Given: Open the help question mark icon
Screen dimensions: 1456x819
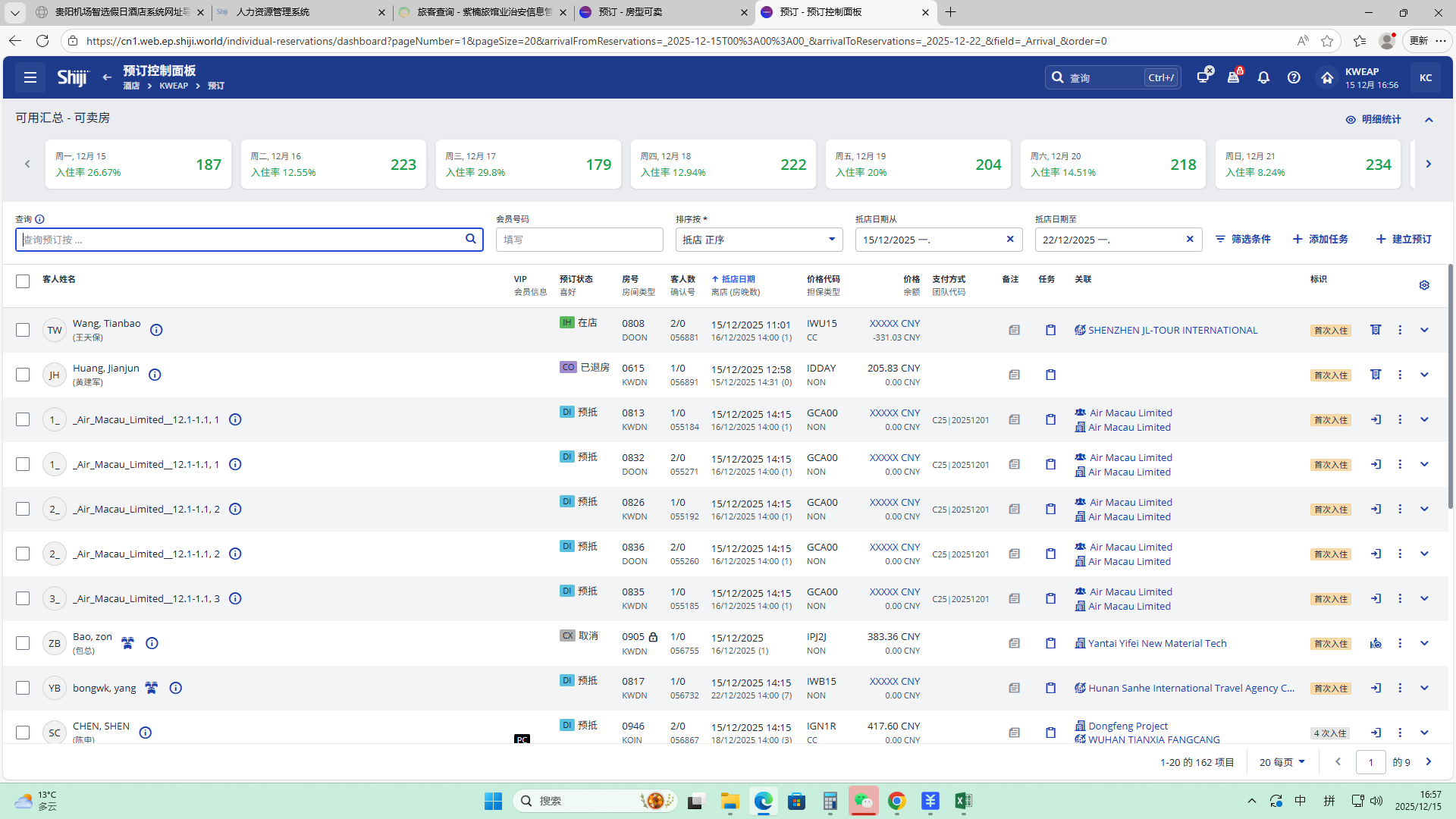Looking at the screenshot, I should 1294,77.
